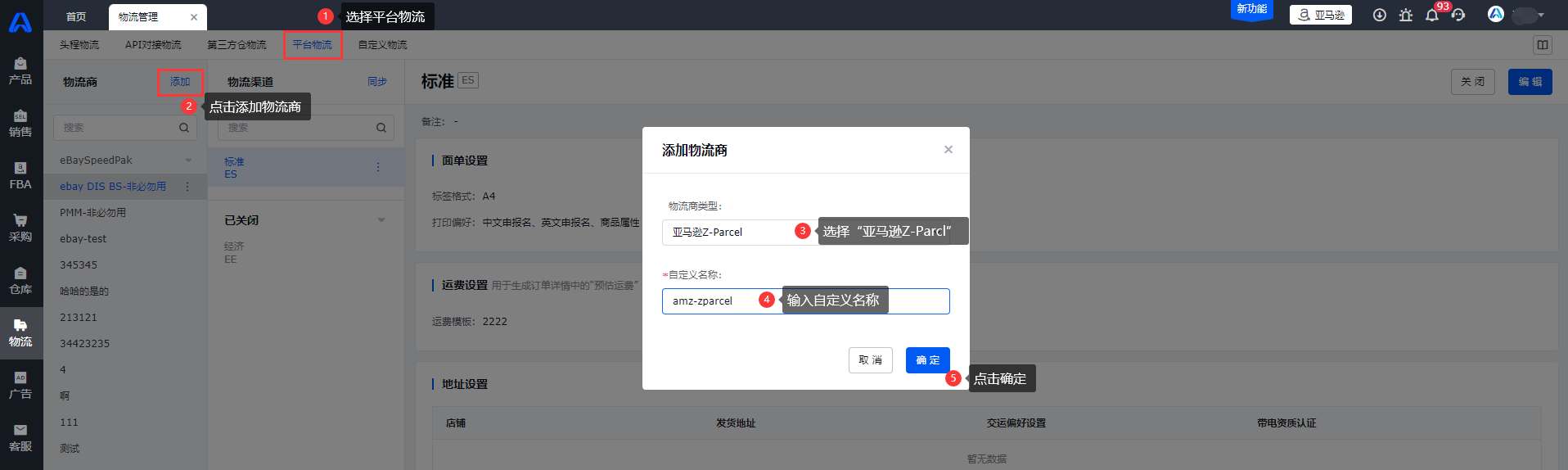This screenshot has width=1568, height=470.
Task: Click the 同步 link for channels
Action: 377,82
